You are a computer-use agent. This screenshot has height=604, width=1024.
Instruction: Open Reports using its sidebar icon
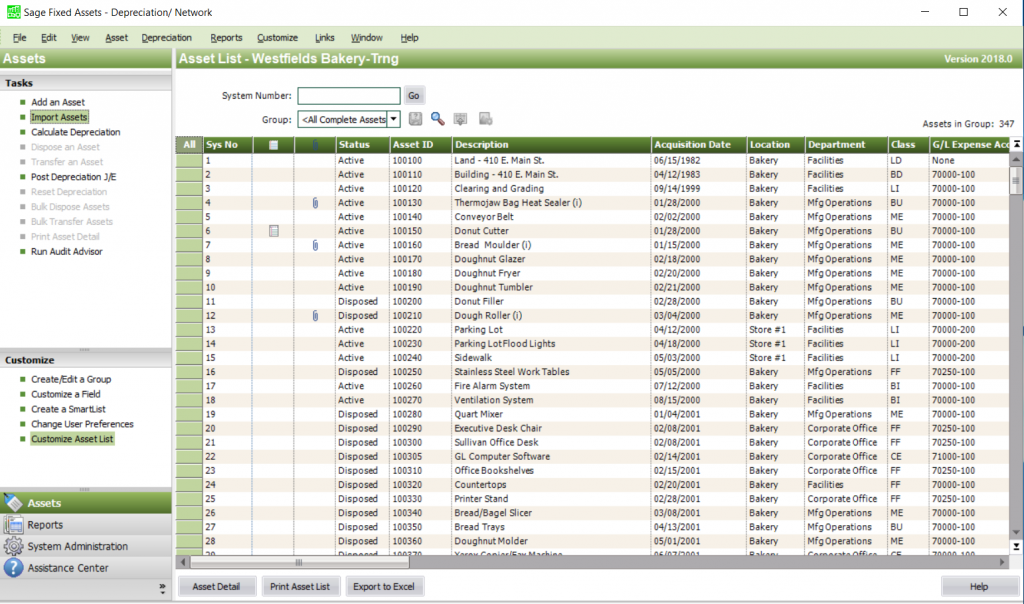[x=16, y=524]
